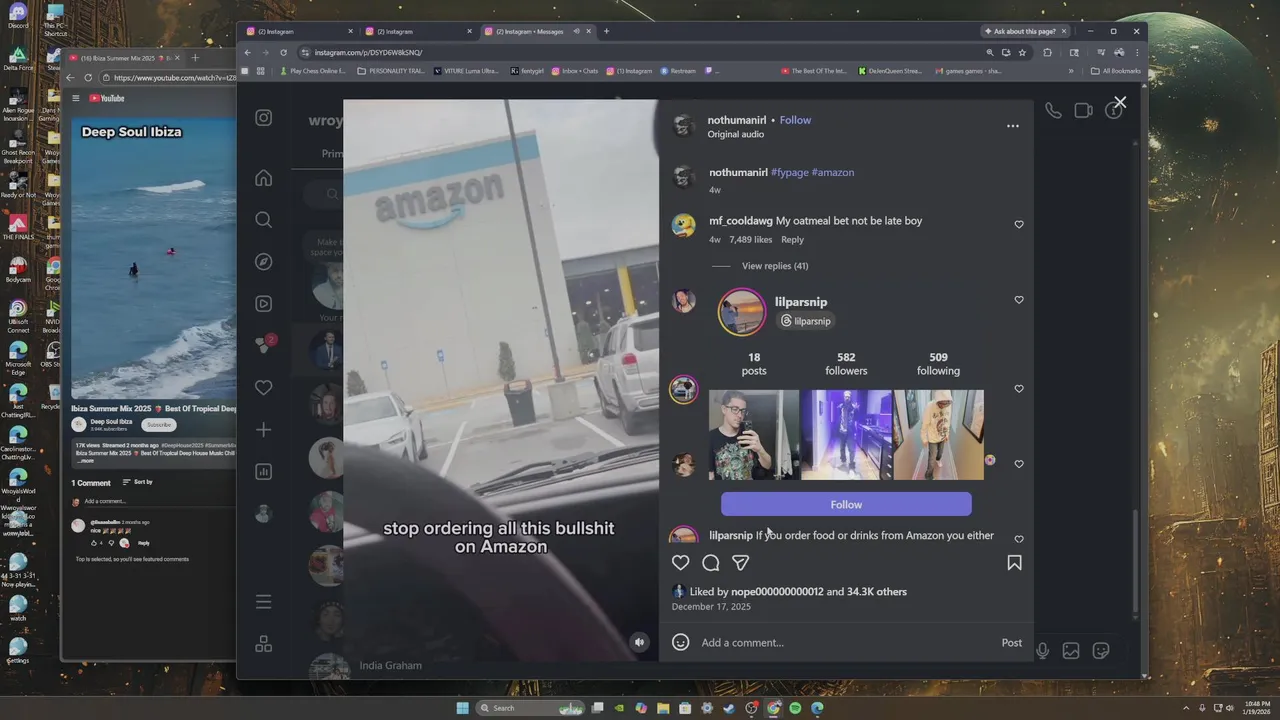Start an audio call with phone icon

coord(1053,110)
